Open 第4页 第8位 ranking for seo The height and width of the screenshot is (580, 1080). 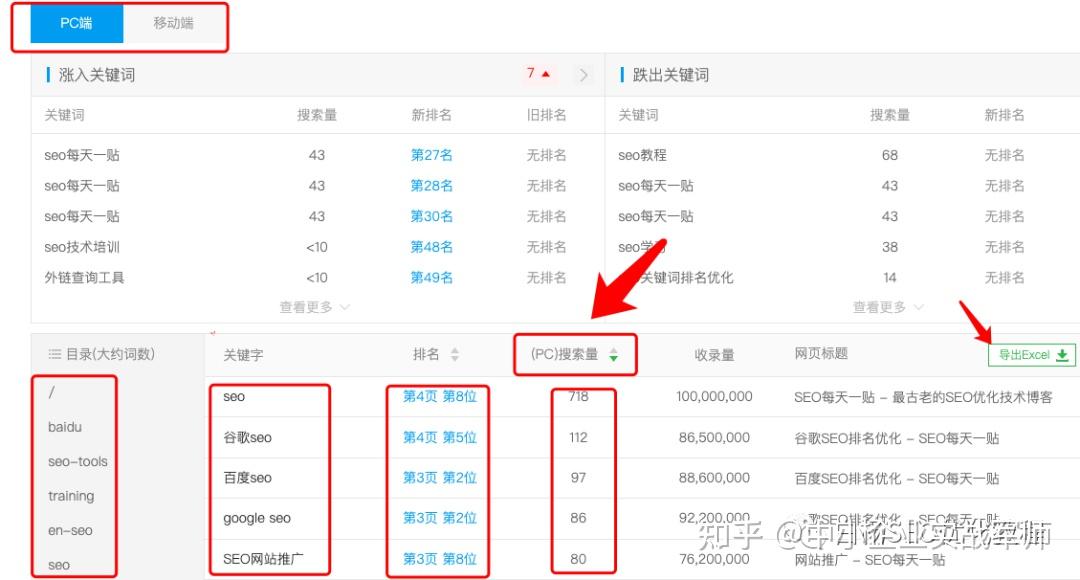pyautogui.click(x=439, y=397)
